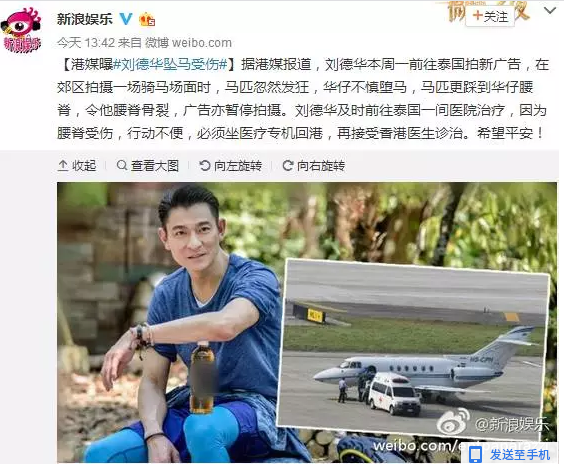Screen dimensions: 564x464
Task: Expand the post options chevron menu
Action: tap(550, 11)
